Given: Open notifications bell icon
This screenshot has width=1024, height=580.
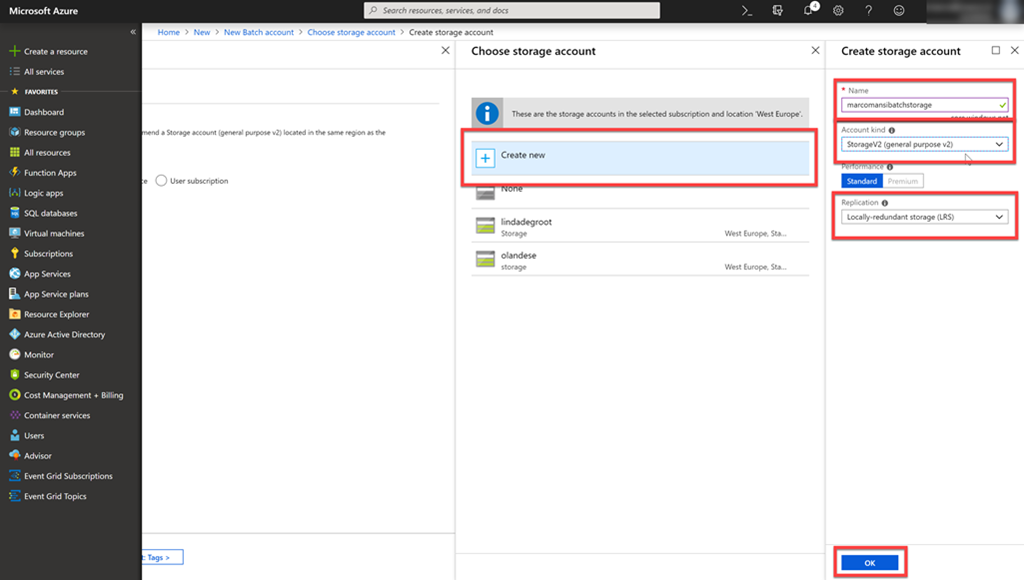Looking at the screenshot, I should click(808, 10).
